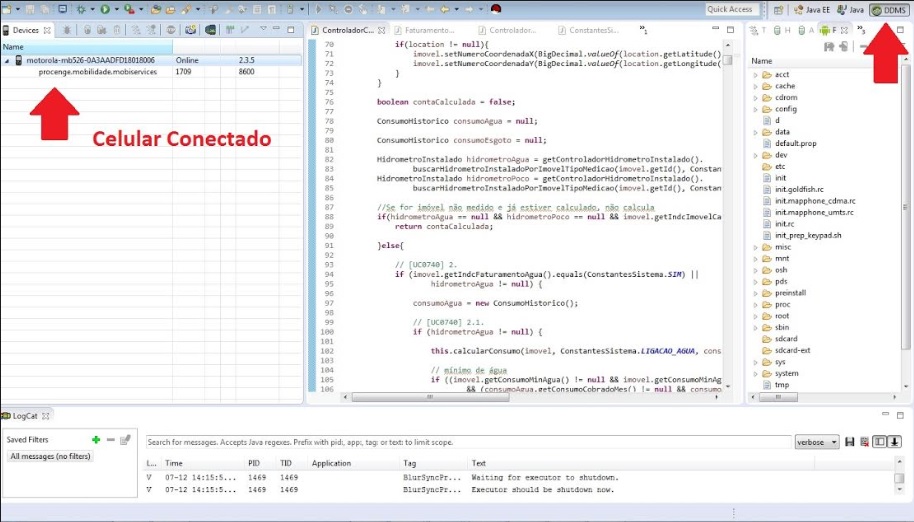914x522 pixels.
Task: Collapse the motorola-mb526 device node
Action: [x=7, y=60]
